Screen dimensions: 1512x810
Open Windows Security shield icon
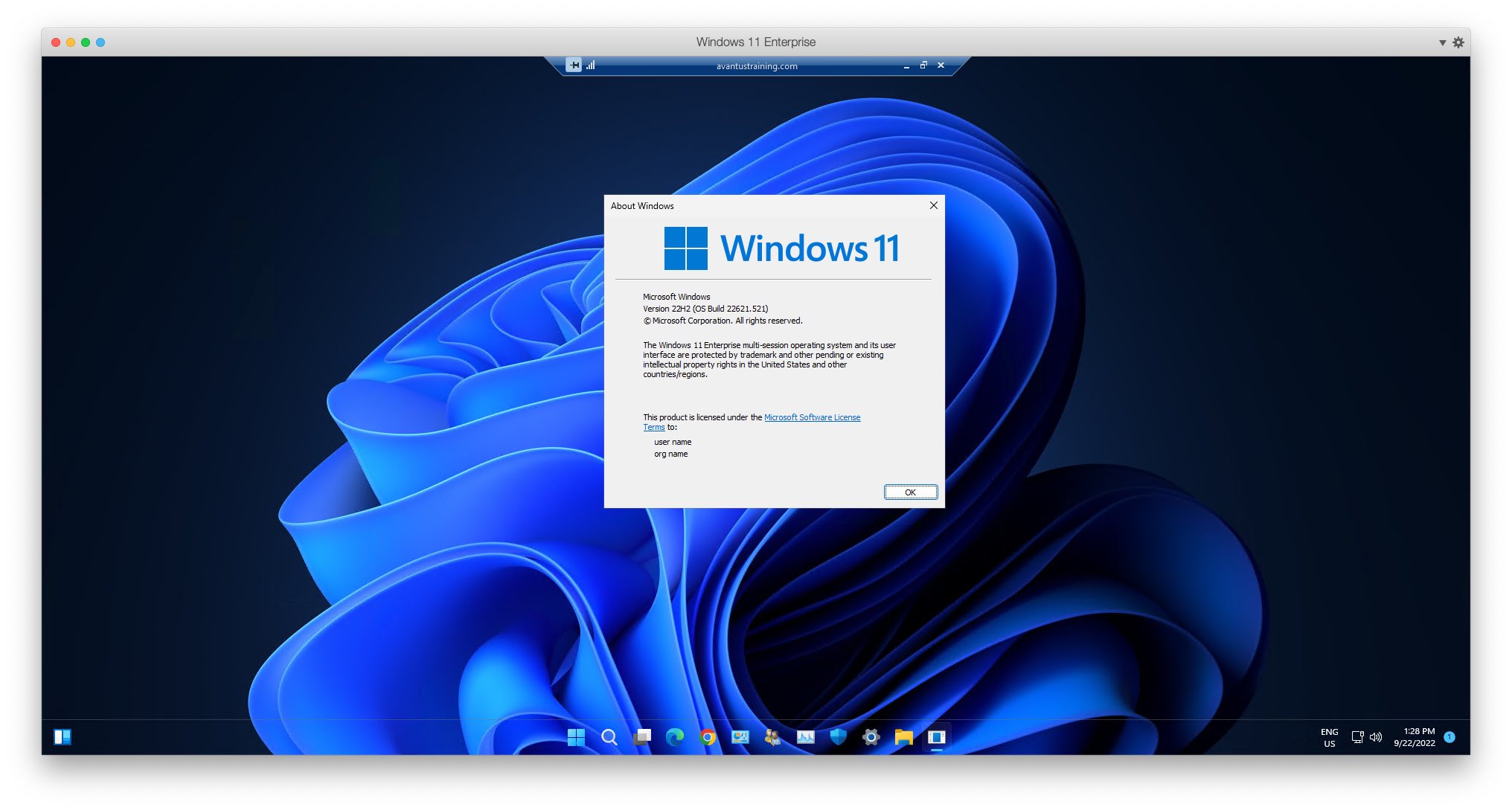[x=839, y=737]
